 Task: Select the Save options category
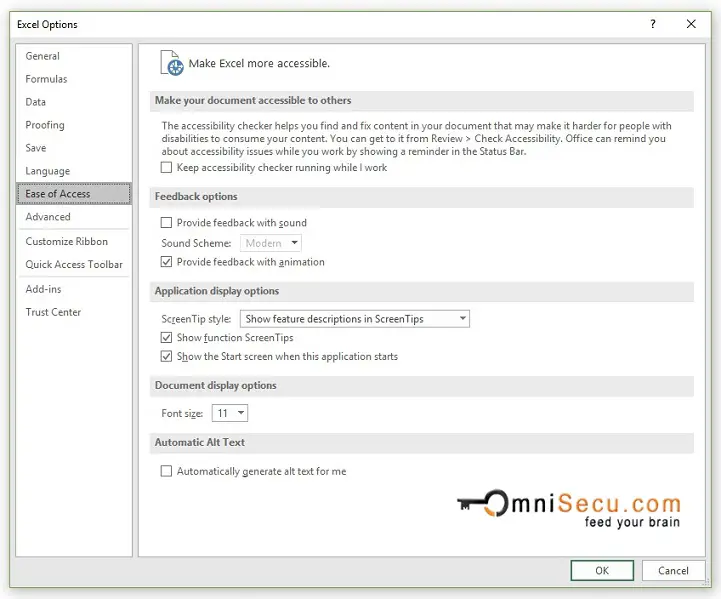(74, 148)
